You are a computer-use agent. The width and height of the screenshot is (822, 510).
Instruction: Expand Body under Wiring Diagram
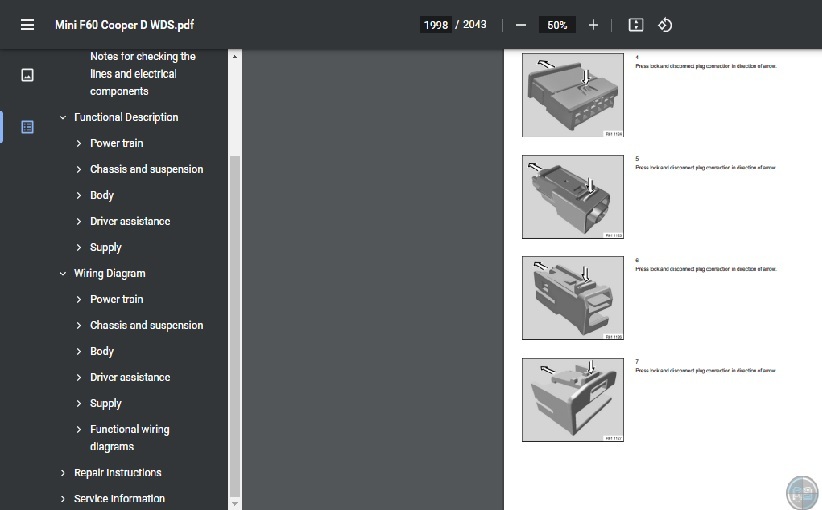pos(79,351)
